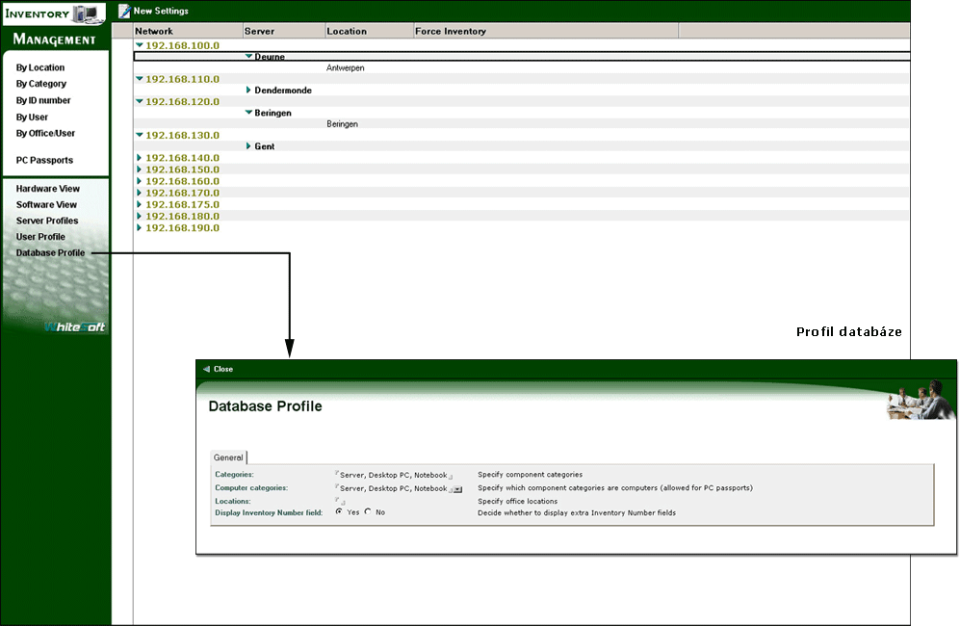Viewport: 960px width, 626px height.
Task: Open By Location in sidebar
Action: [x=40, y=68]
